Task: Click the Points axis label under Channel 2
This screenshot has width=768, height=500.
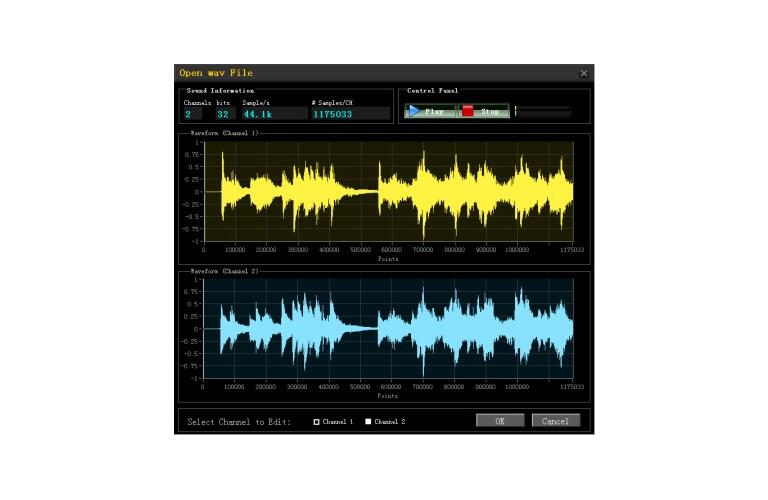Action: (388, 395)
